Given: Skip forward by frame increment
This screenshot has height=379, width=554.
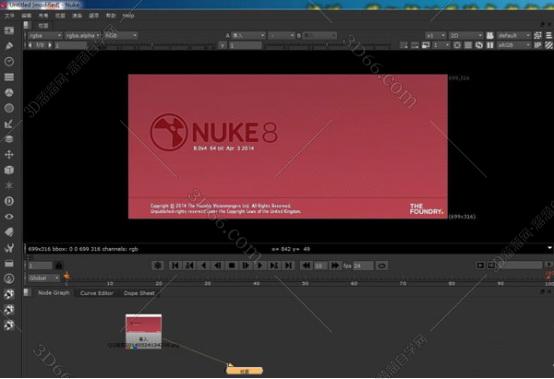Looking at the screenshot, I should coord(335,265).
